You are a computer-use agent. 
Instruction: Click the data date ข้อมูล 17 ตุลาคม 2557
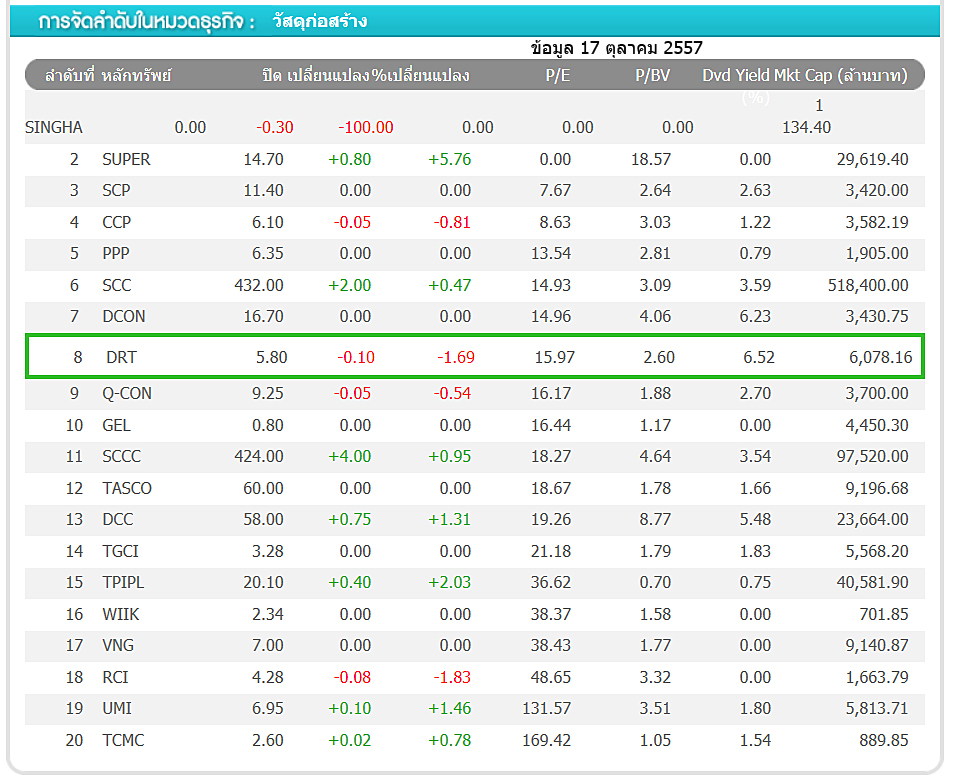[x=616, y=48]
